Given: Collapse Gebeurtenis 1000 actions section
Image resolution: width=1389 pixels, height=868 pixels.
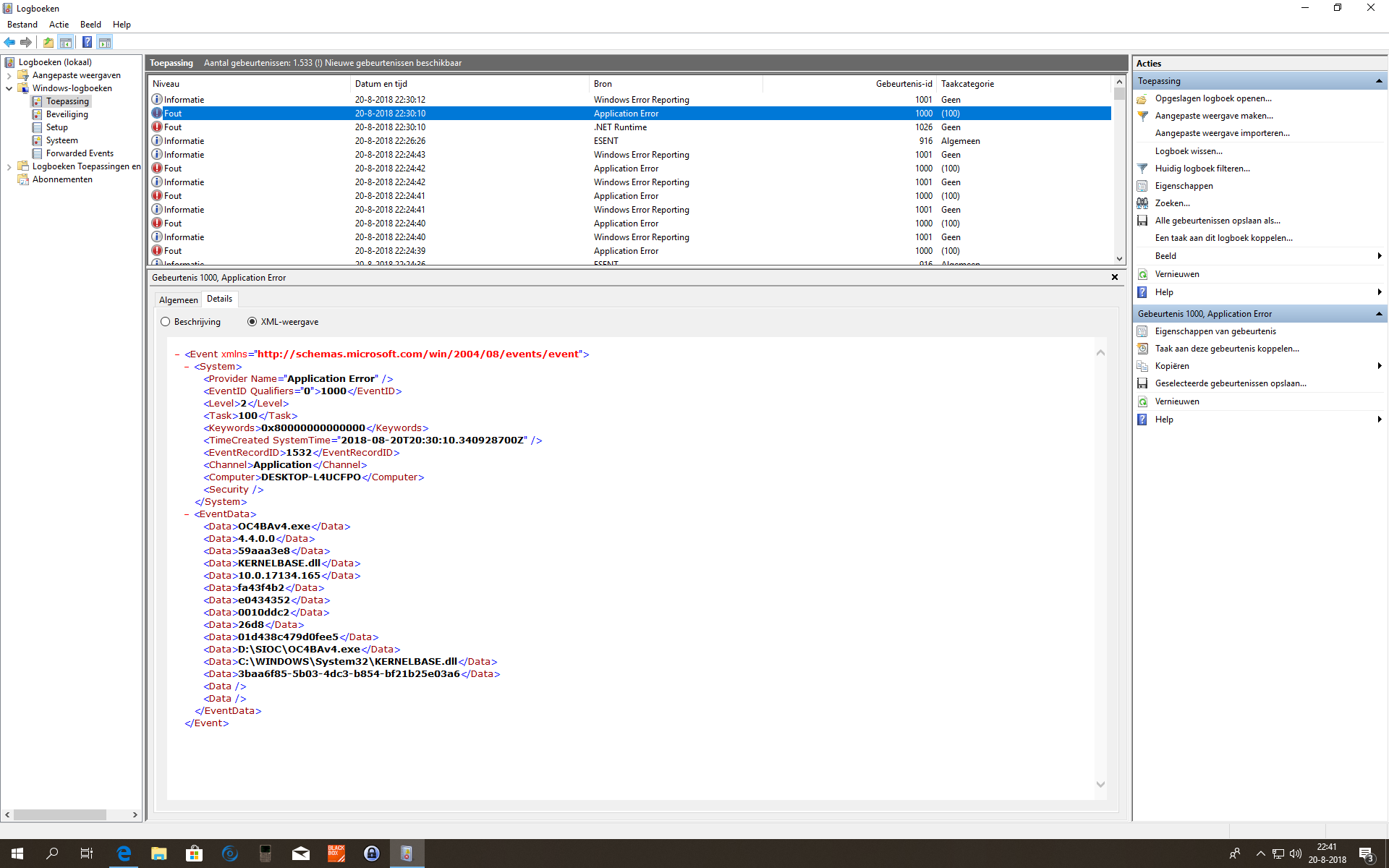Looking at the screenshot, I should (1379, 314).
